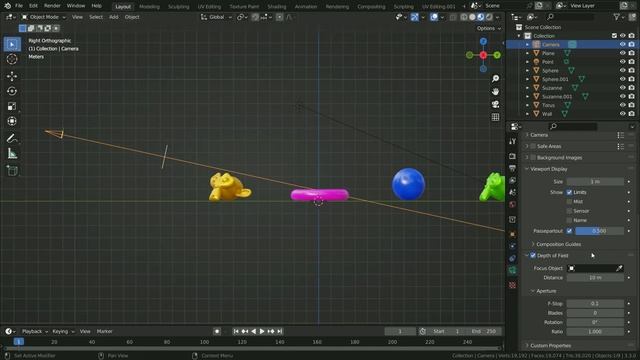640x360 pixels.
Task: Enable the Name checkbox
Action: pyautogui.click(x=569, y=220)
